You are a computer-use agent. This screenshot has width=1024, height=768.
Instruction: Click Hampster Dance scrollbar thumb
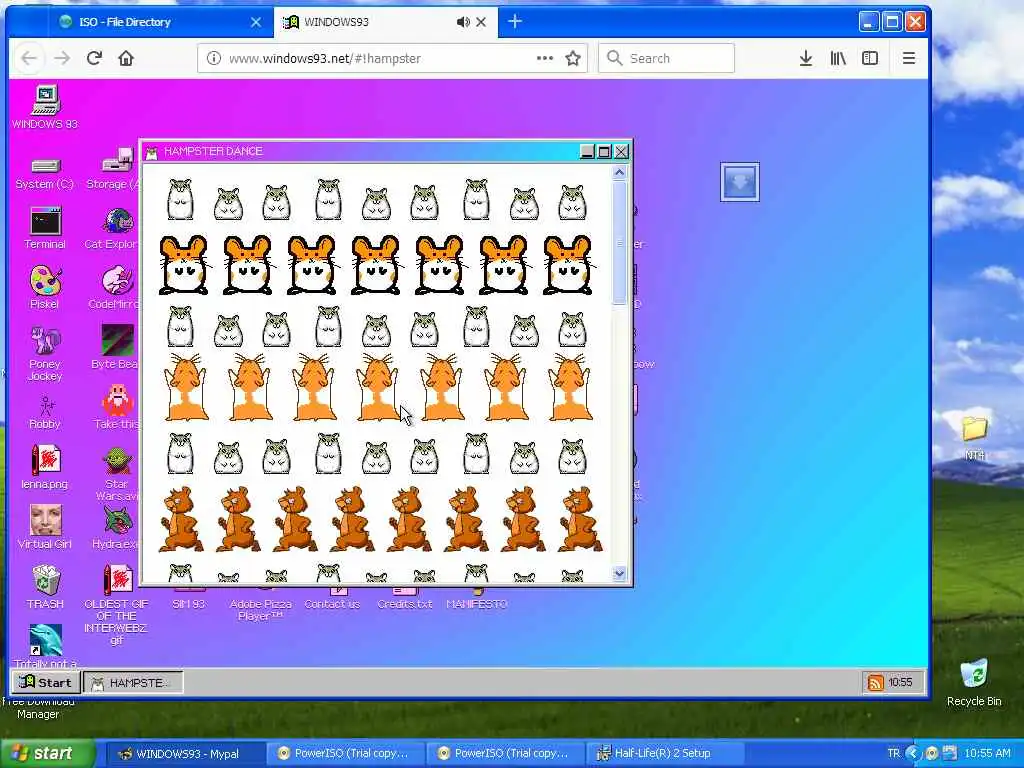click(619, 243)
